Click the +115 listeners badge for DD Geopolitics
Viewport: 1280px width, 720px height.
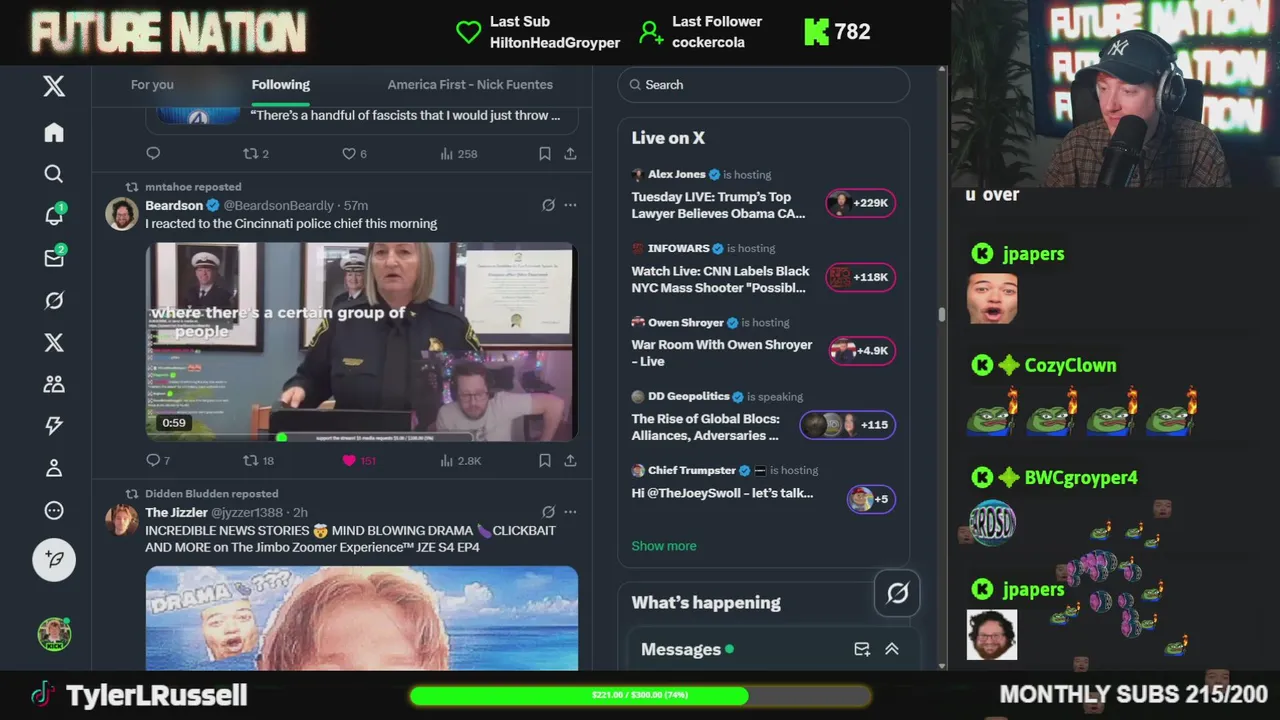pyautogui.click(x=848, y=425)
